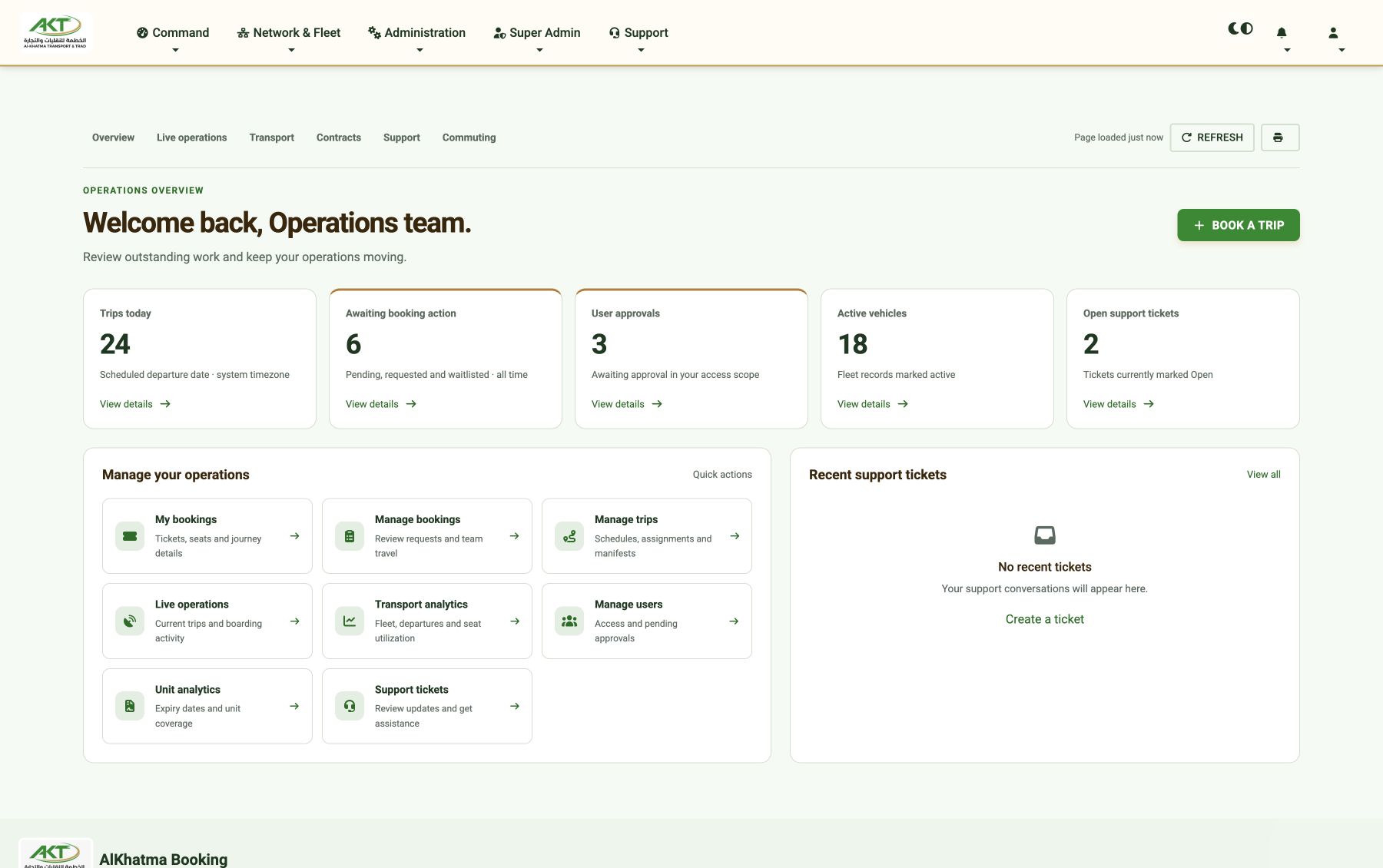Screen dimensions: 1383x868
Task: Open the user account icon menu
Action: pos(1333,33)
